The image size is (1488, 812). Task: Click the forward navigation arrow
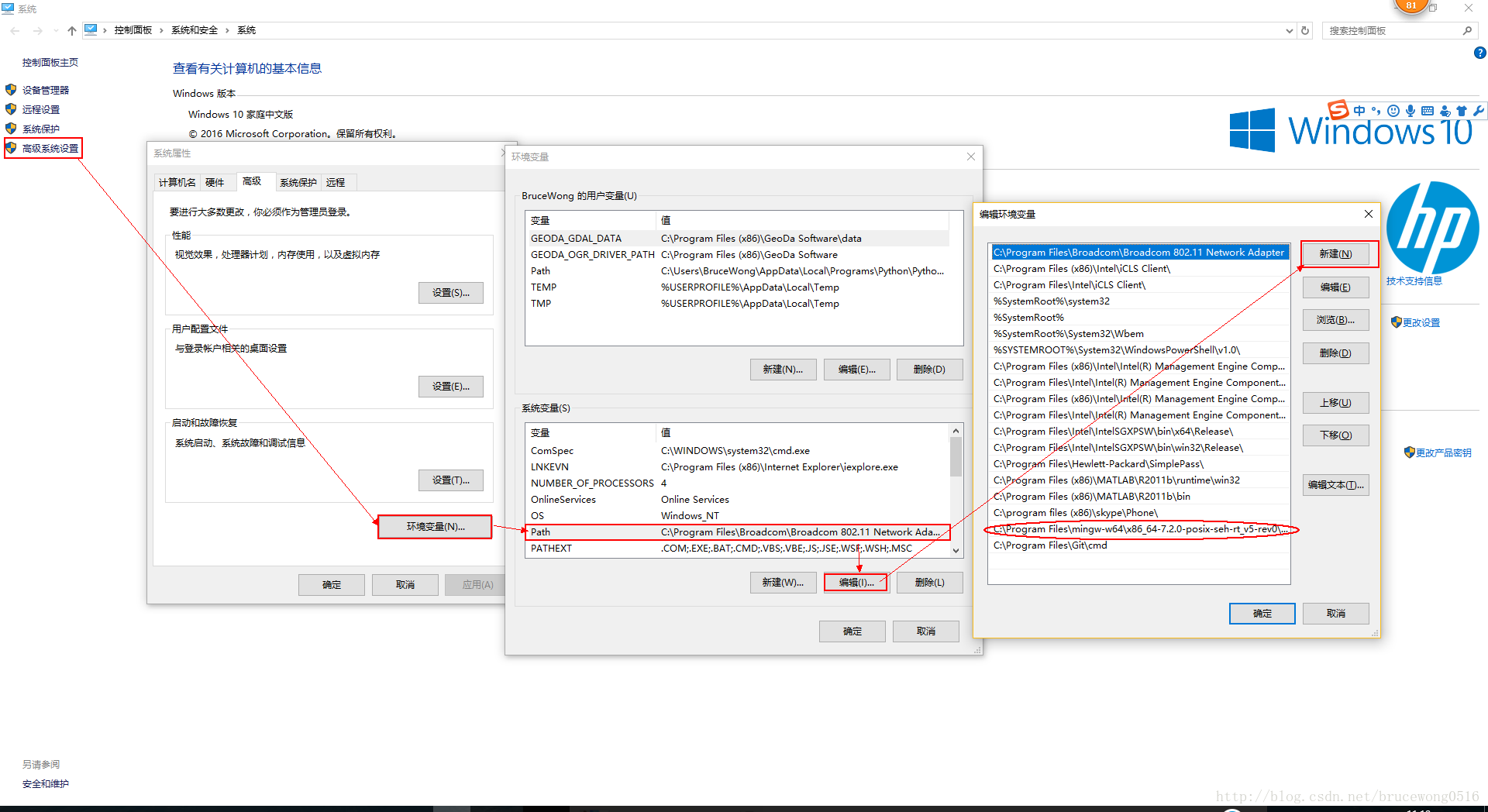[37, 30]
